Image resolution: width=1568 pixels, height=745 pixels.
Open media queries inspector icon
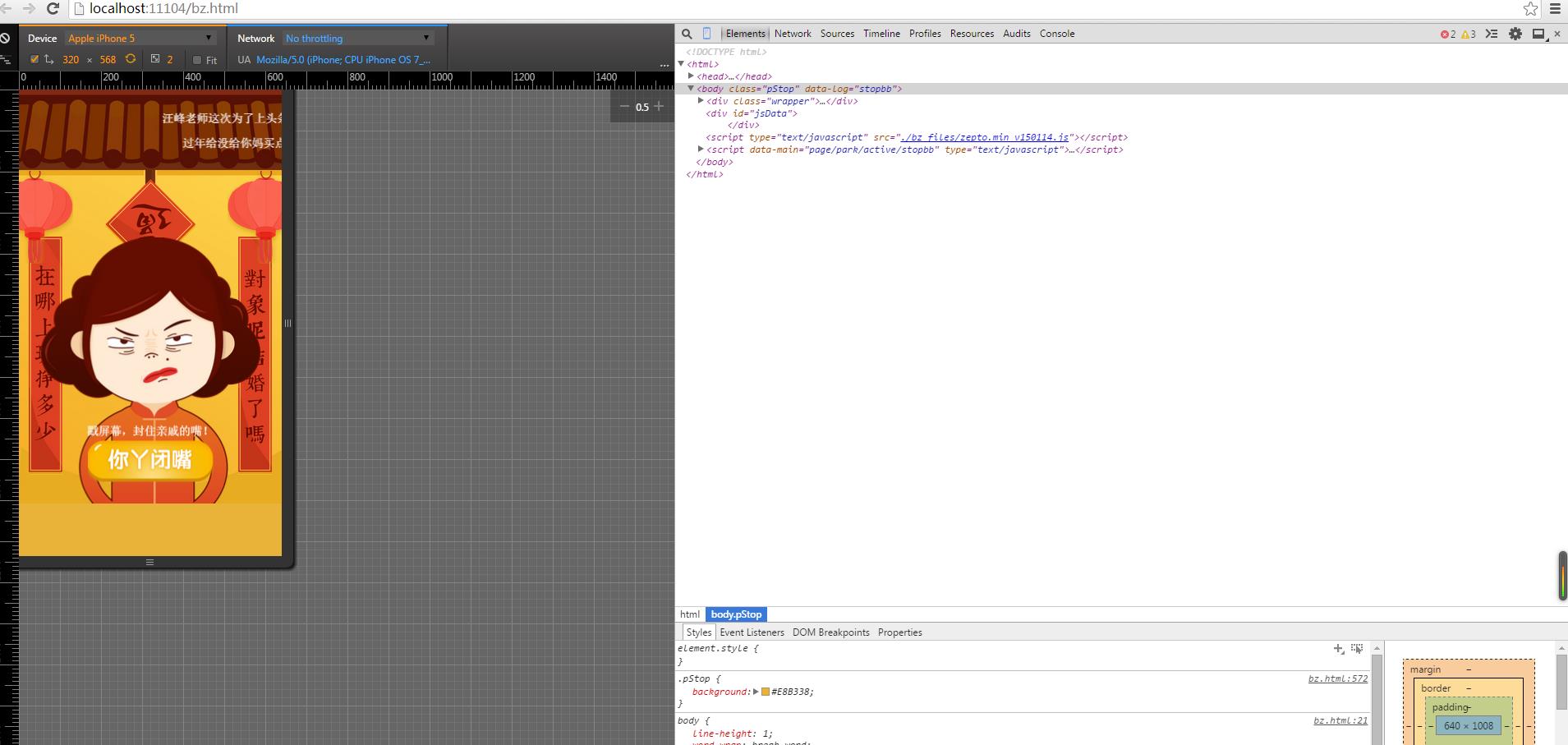tap(5, 60)
